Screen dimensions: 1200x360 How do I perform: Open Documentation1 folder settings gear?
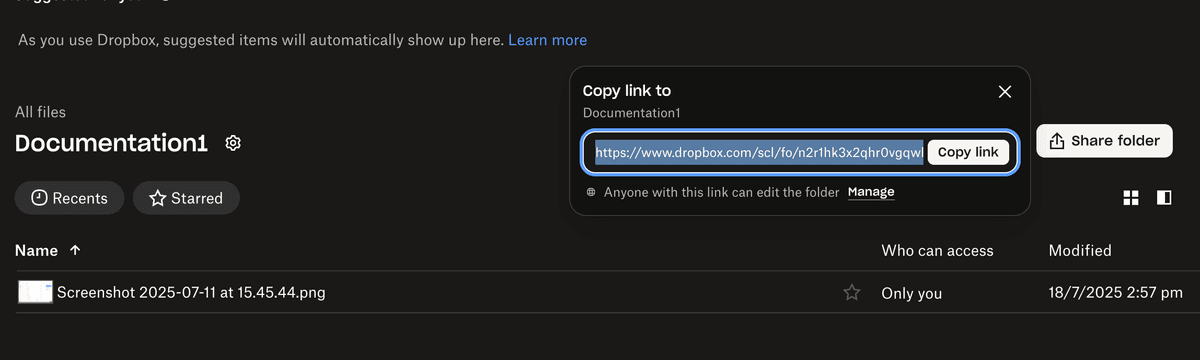233,143
